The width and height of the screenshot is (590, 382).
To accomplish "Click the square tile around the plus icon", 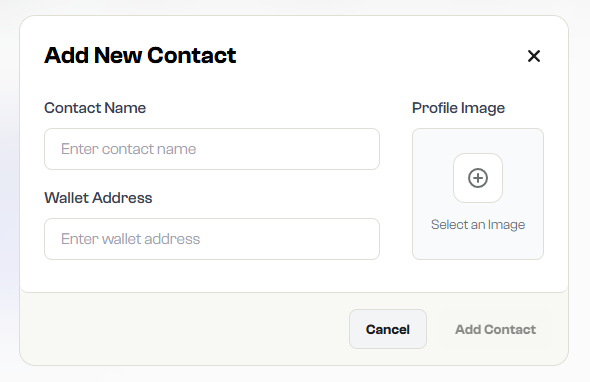I will point(478,178).
